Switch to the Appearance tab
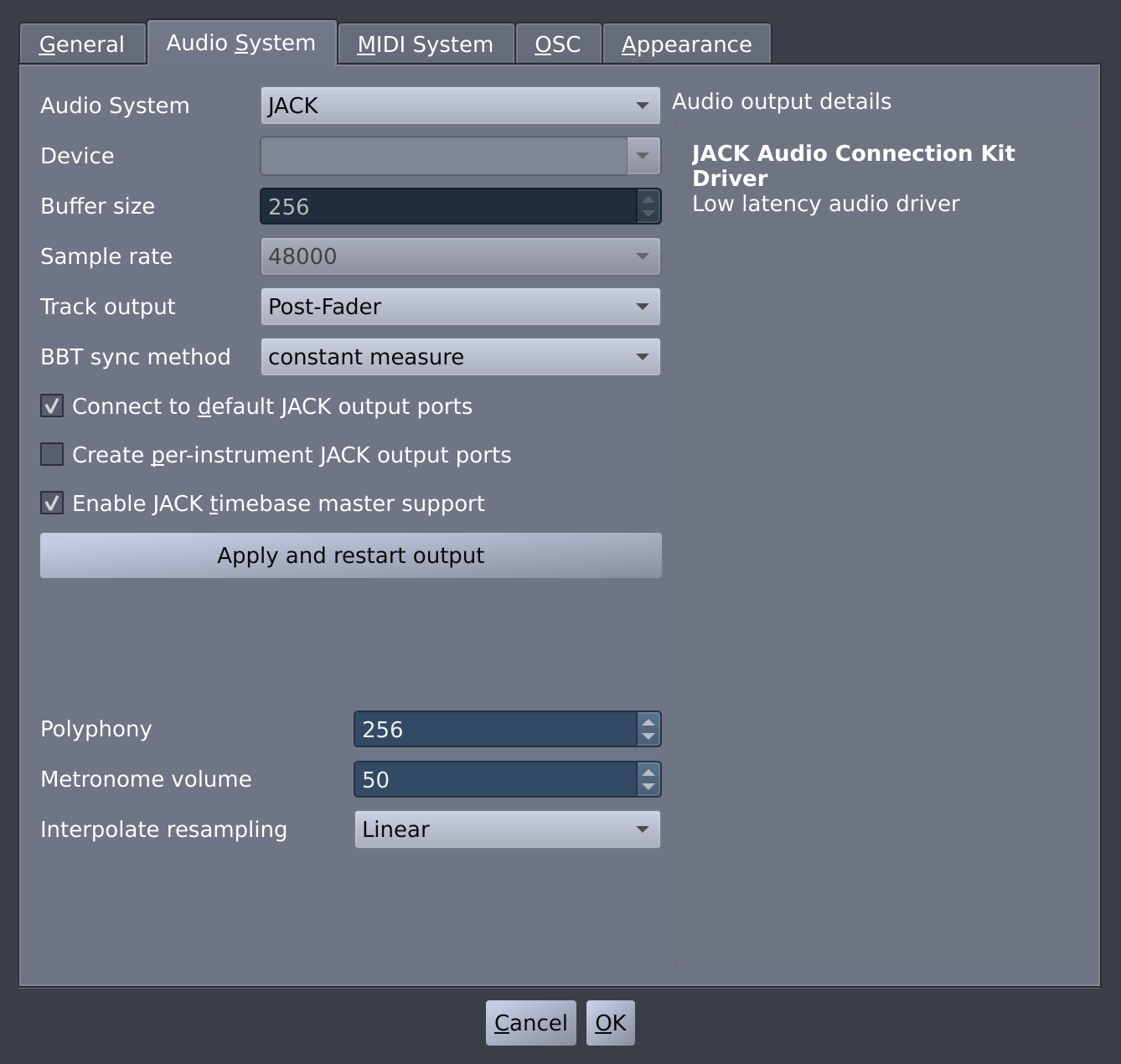The height and width of the screenshot is (1064, 1121). coord(686,44)
